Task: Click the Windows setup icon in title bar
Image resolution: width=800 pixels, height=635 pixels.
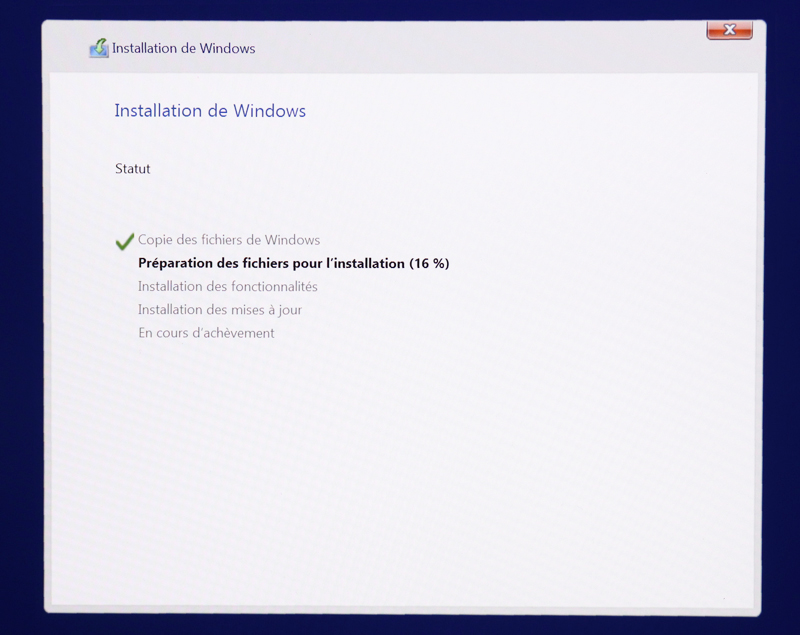Action: (99, 48)
